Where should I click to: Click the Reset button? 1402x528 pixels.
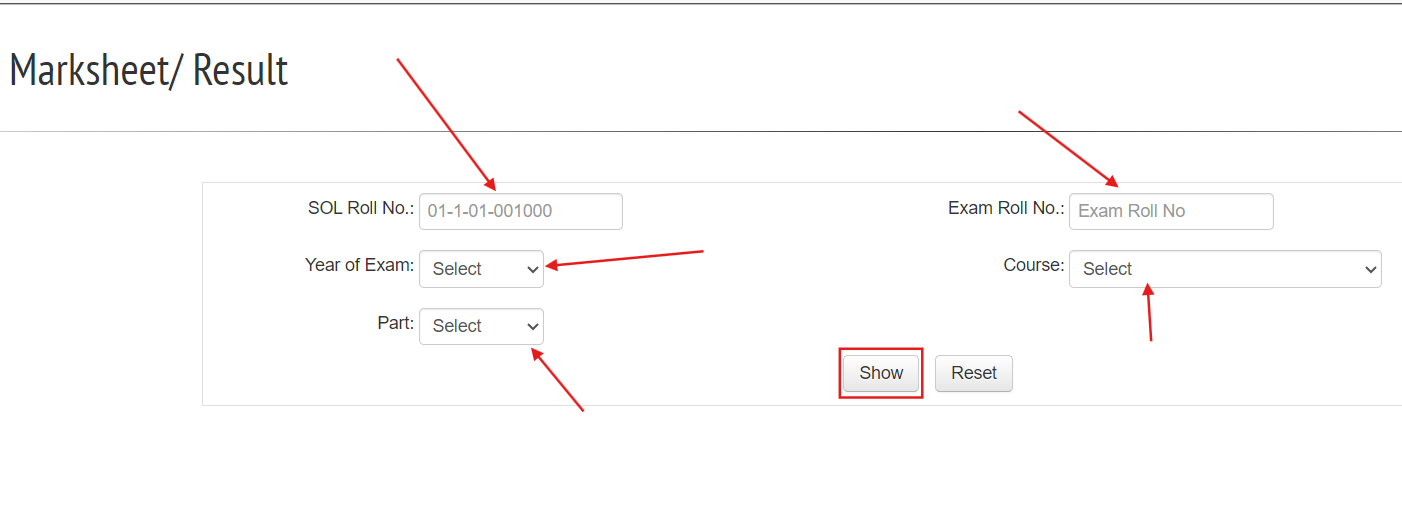pyautogui.click(x=973, y=373)
